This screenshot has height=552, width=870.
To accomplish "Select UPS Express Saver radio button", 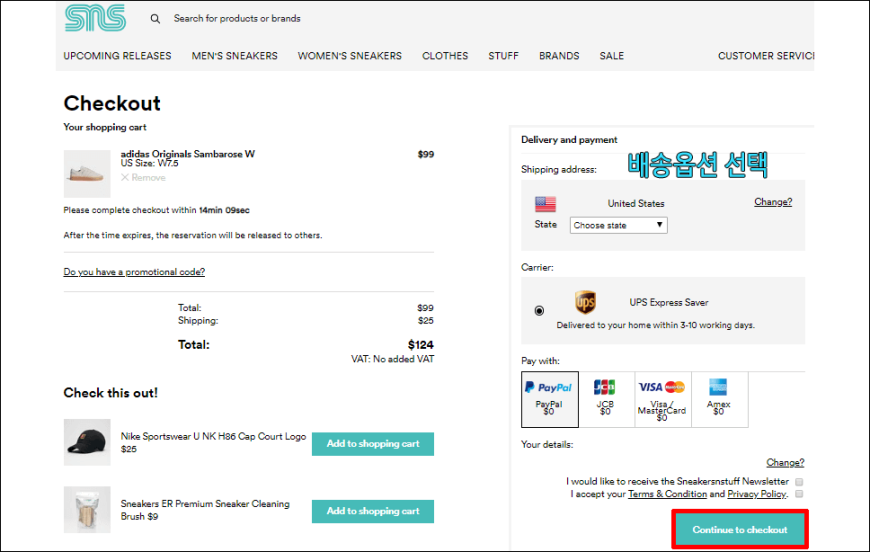I will (x=539, y=311).
